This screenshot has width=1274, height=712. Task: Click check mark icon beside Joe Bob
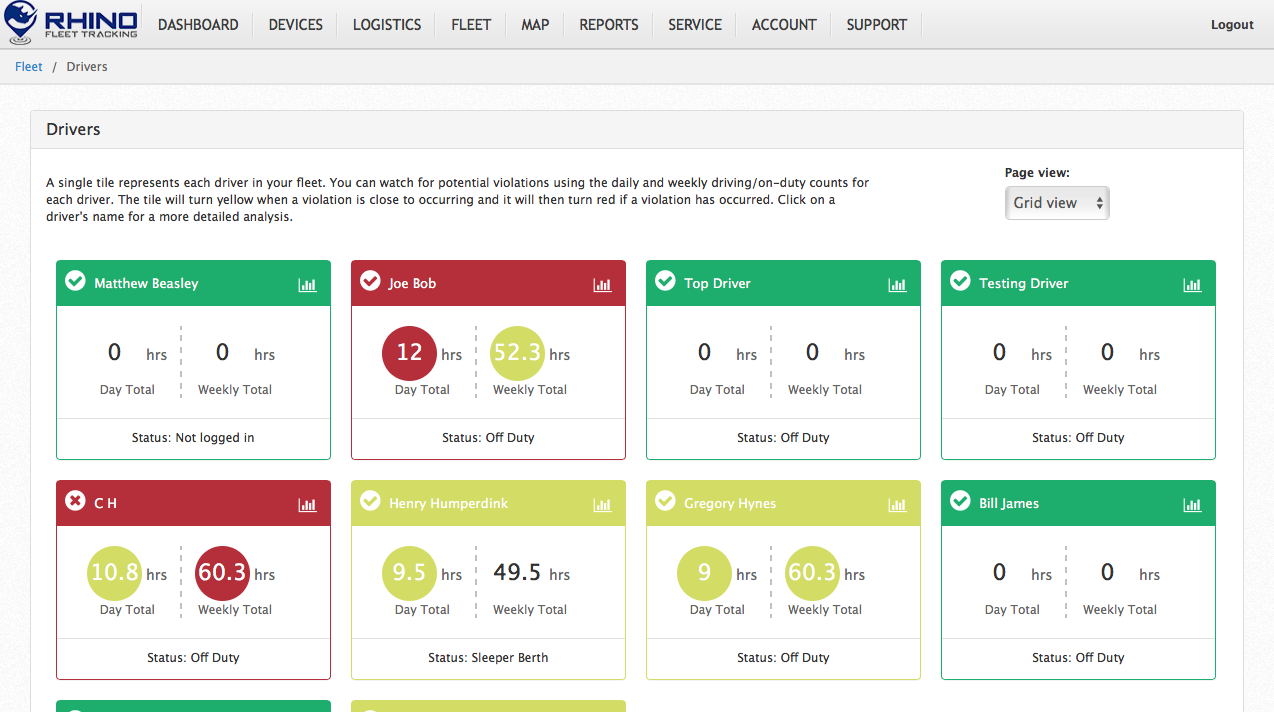pos(370,281)
